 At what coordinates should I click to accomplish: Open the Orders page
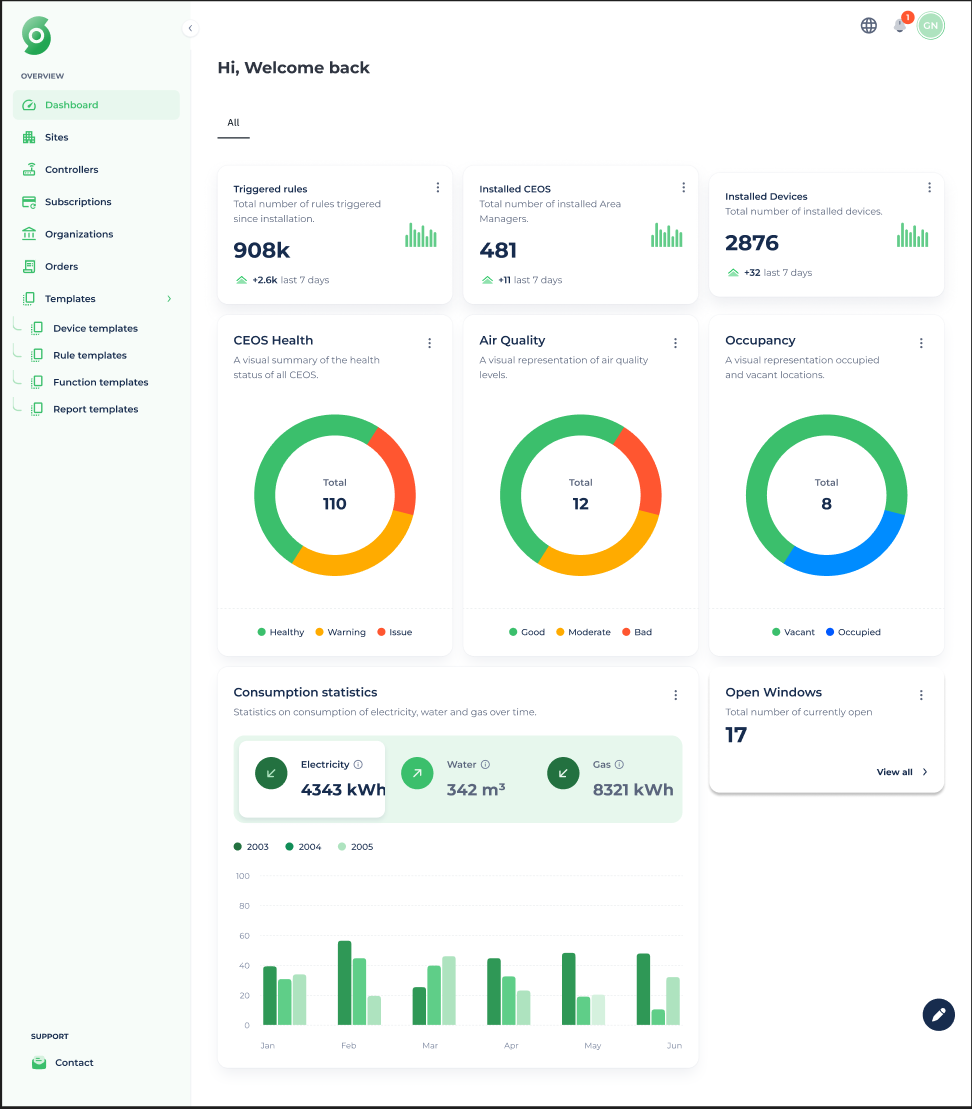coord(61,266)
